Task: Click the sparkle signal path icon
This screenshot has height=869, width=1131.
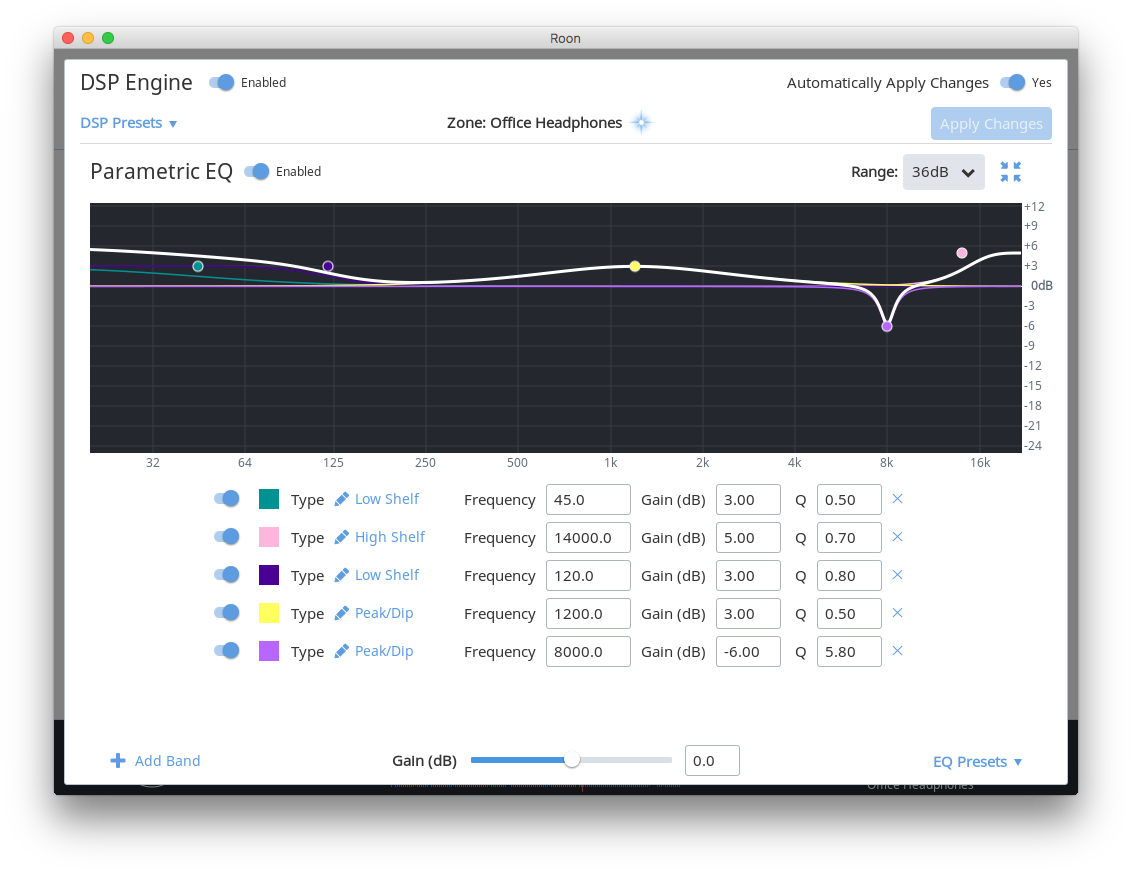Action: pyautogui.click(x=641, y=123)
